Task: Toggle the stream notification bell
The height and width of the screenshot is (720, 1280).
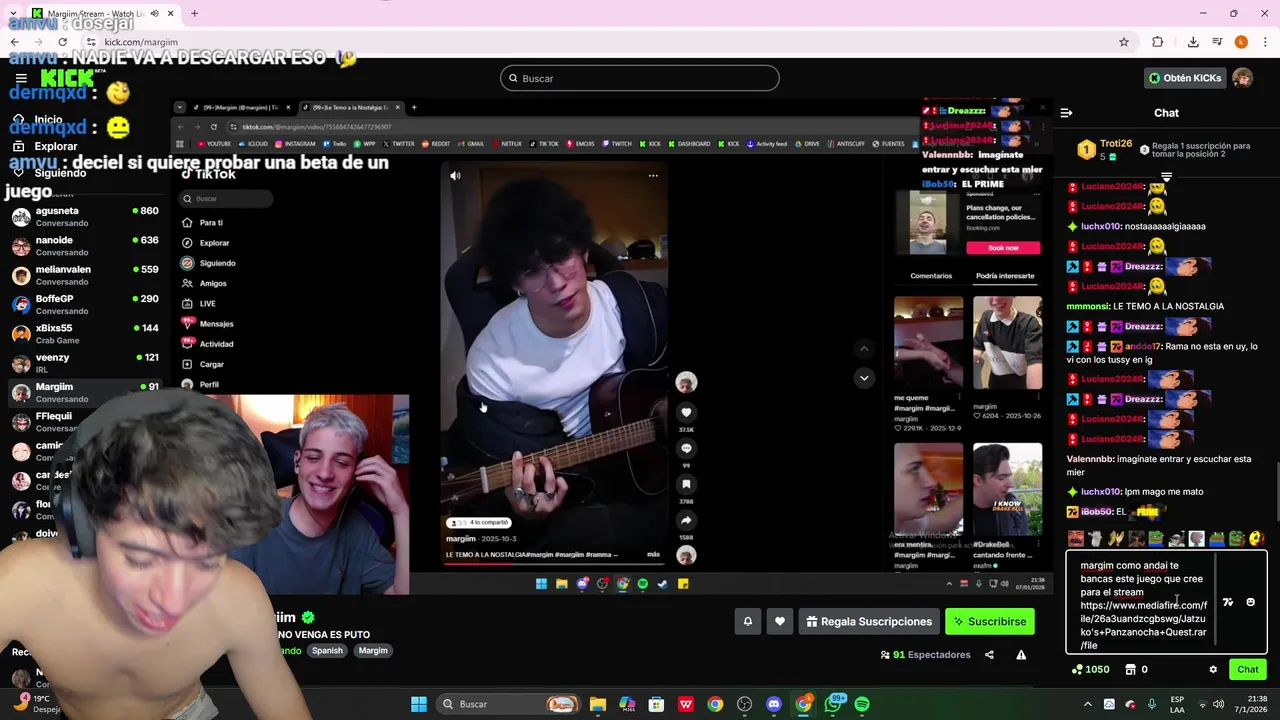Action: pos(747,621)
